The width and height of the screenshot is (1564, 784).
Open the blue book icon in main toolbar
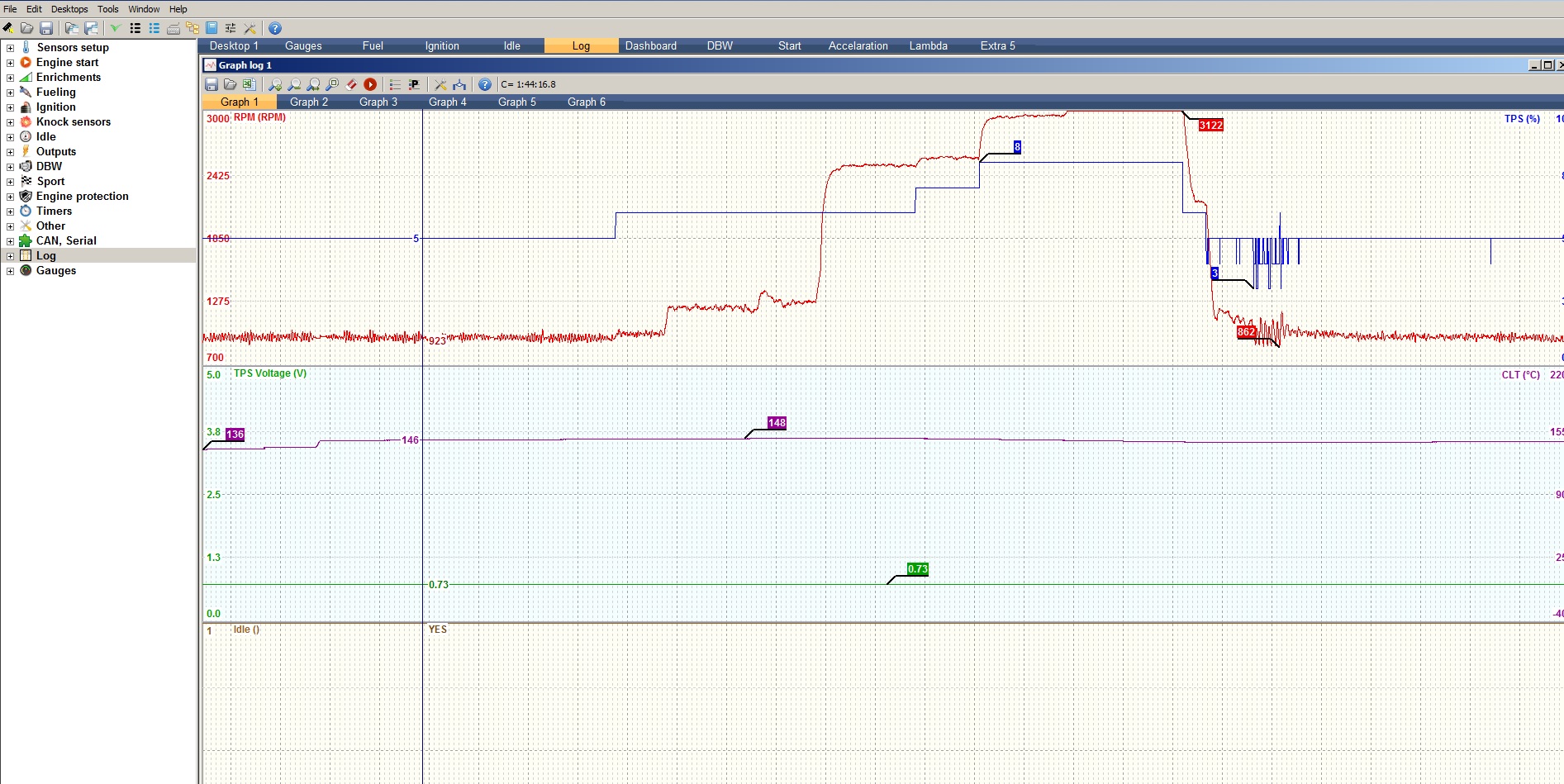point(212,28)
